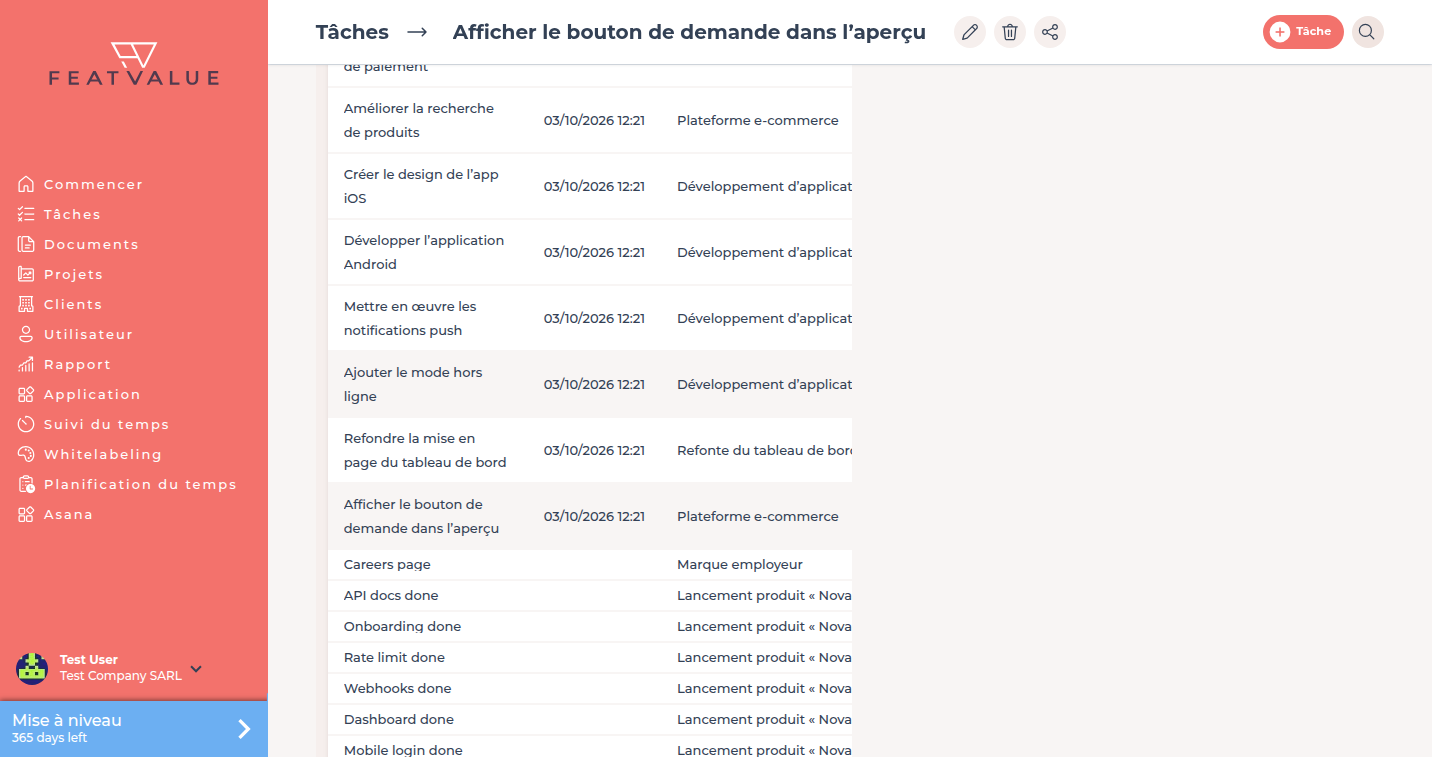The width and height of the screenshot is (1432, 757).
Task: Select task "Créer le design de l'app iOS"
Action: 590,186
